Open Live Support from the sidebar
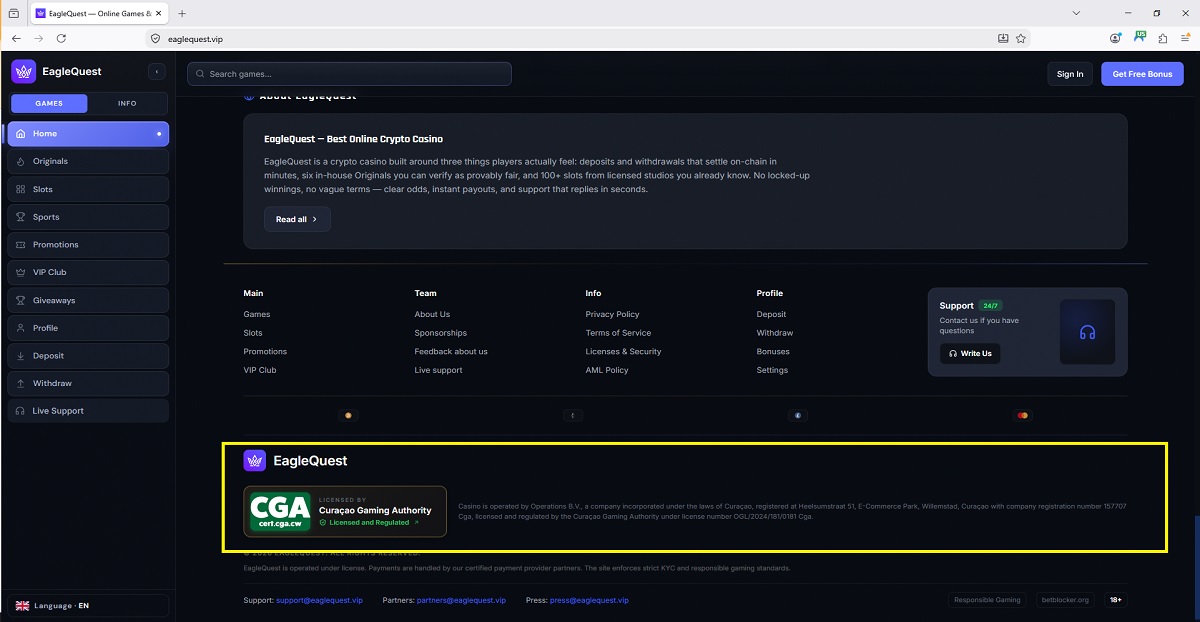This screenshot has width=1200, height=622. click(x=88, y=411)
